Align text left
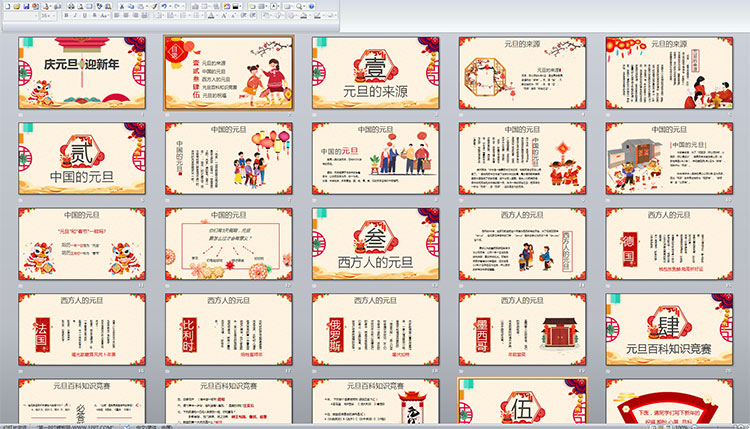This screenshot has height=429, width=750. pos(117,15)
